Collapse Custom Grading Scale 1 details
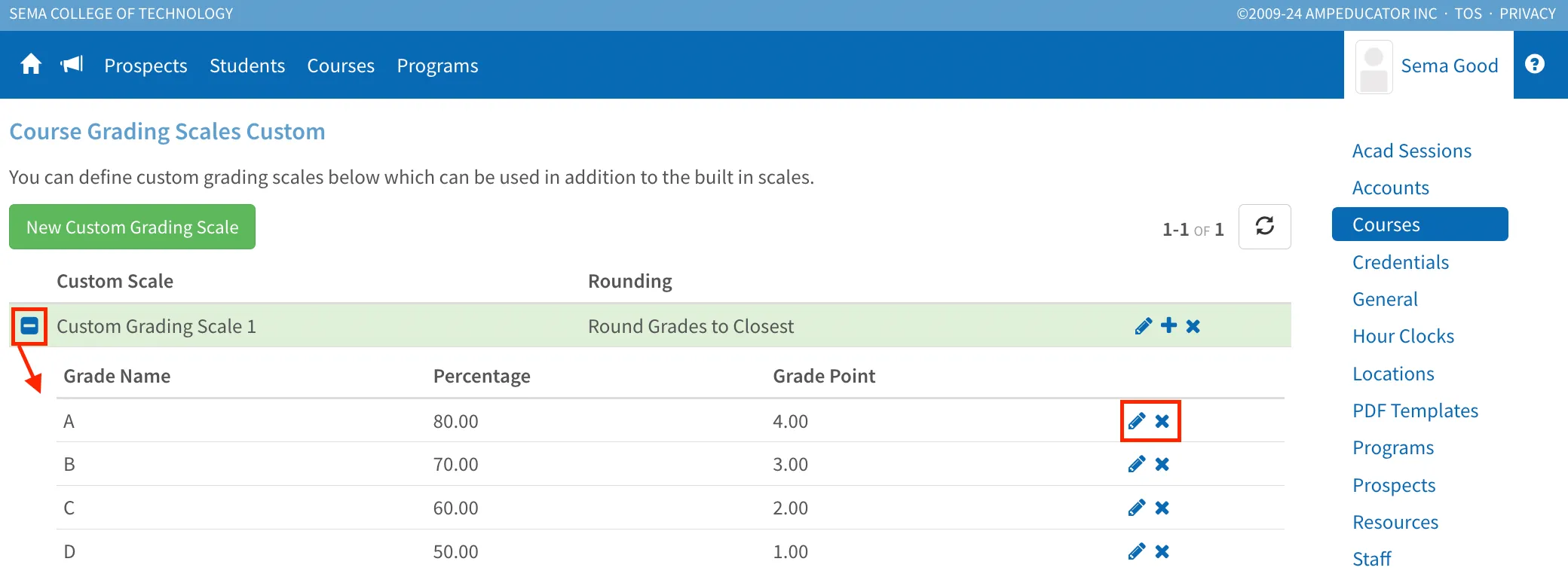 pyautogui.click(x=29, y=326)
